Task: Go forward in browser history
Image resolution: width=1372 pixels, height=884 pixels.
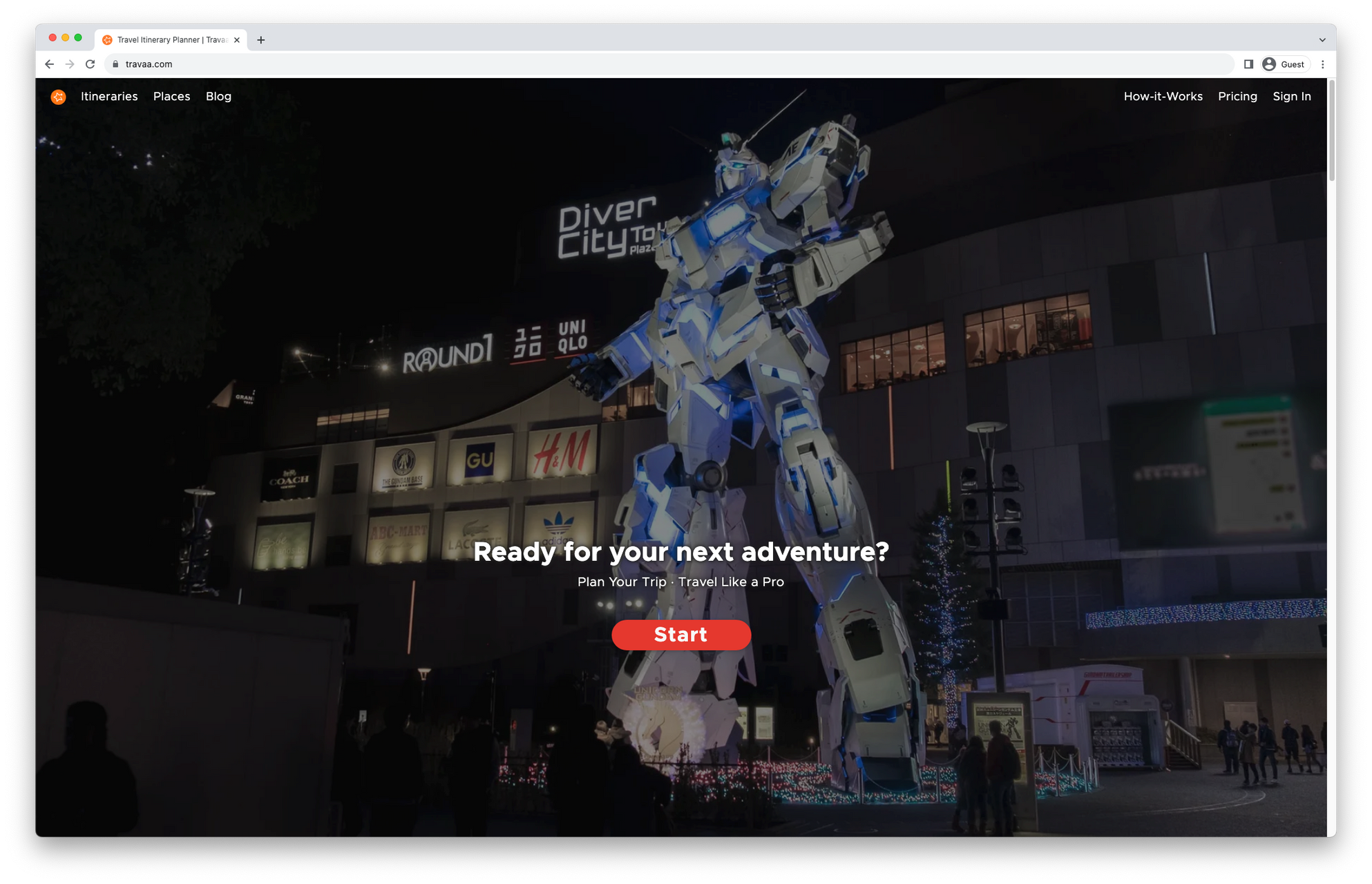Action: tap(70, 64)
